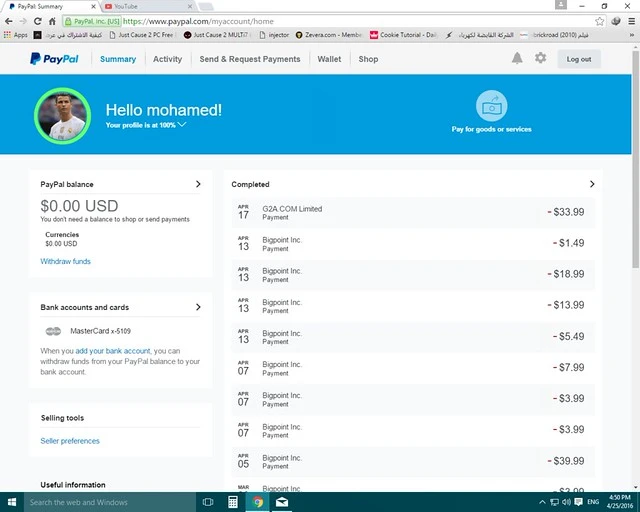Click the taskbar clock showing 4:50 PM
The height and width of the screenshot is (512, 640).
coord(620,502)
